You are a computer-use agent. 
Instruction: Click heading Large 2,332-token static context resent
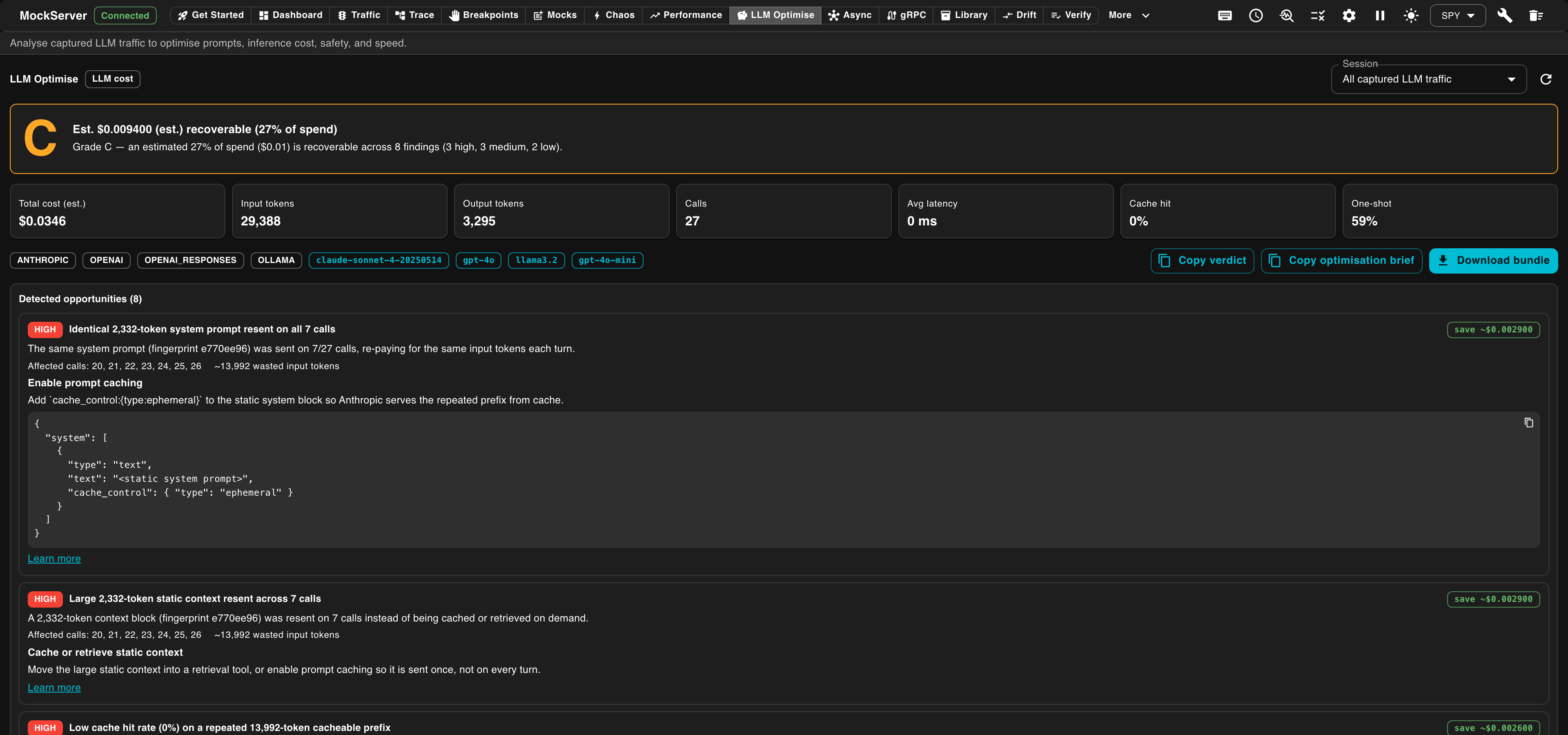pyautogui.click(x=195, y=599)
